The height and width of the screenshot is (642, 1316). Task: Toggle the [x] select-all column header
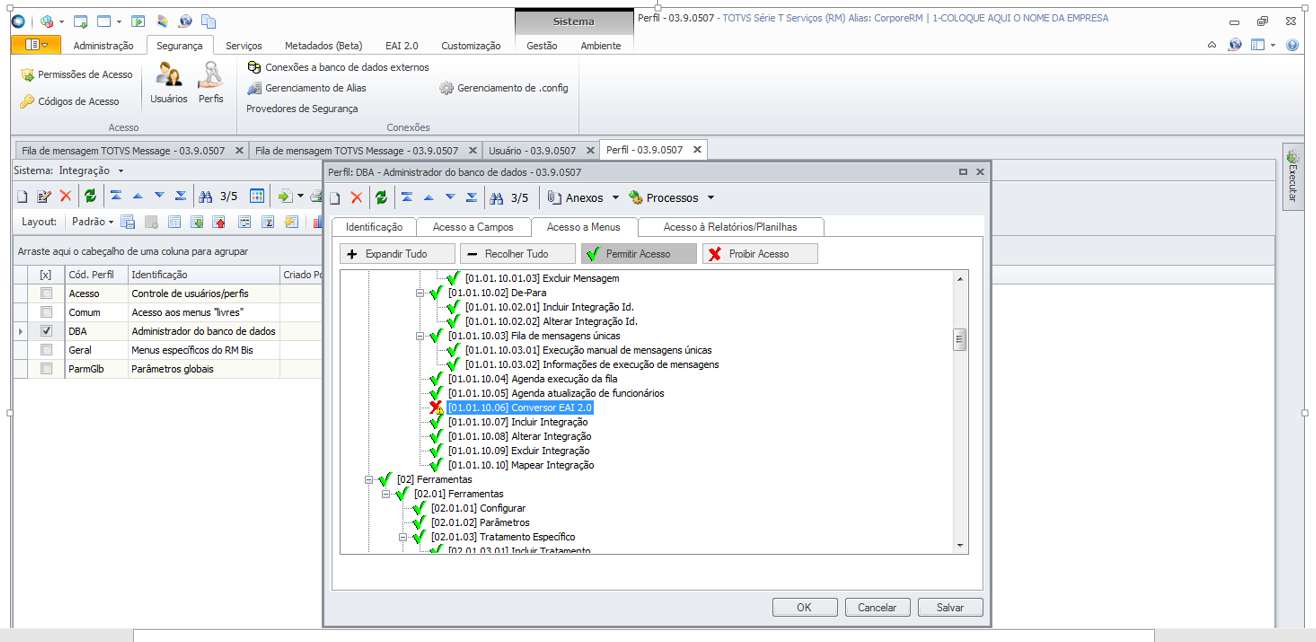pos(46,274)
